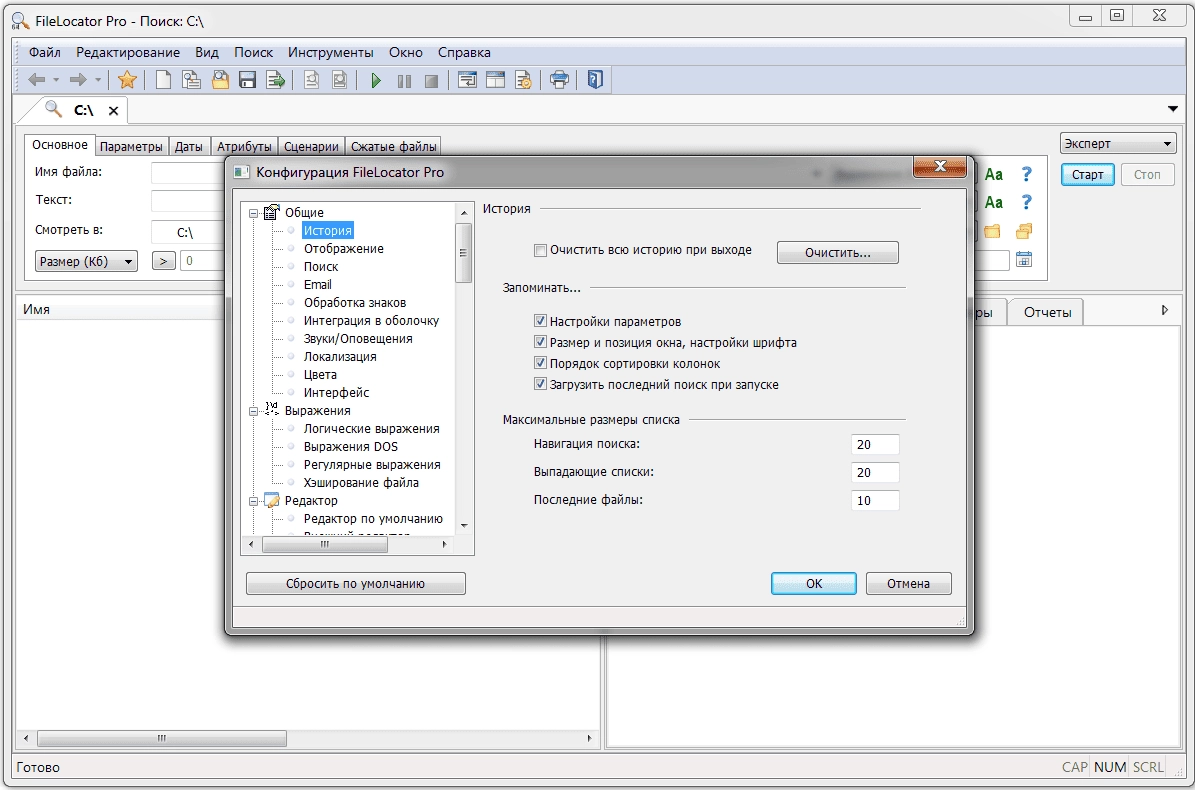Image resolution: width=1195 pixels, height=790 pixels.
Task: Collapse the 'Общие' tree node
Action: [x=253, y=213]
